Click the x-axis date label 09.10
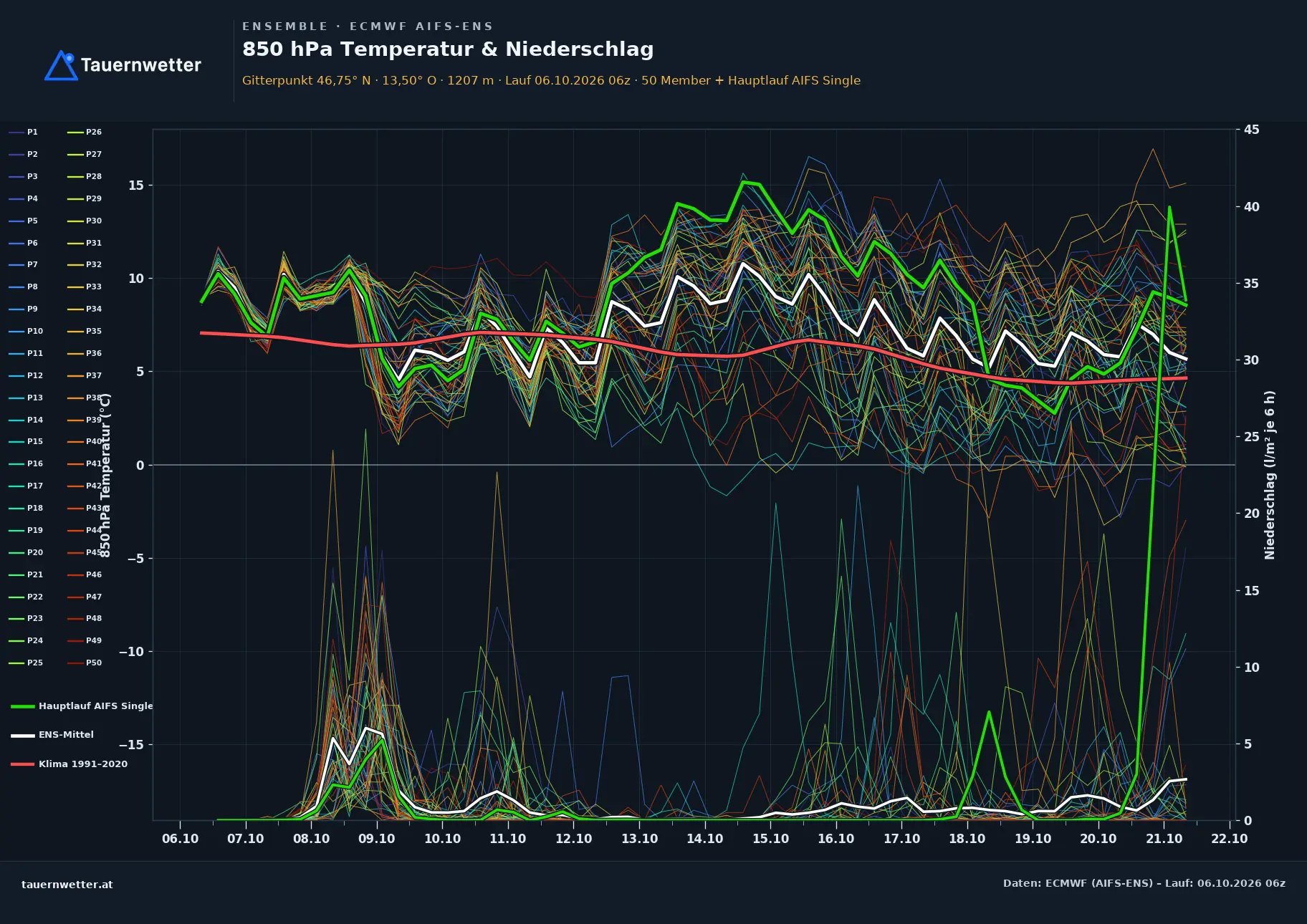The image size is (1307, 924). coord(377,839)
